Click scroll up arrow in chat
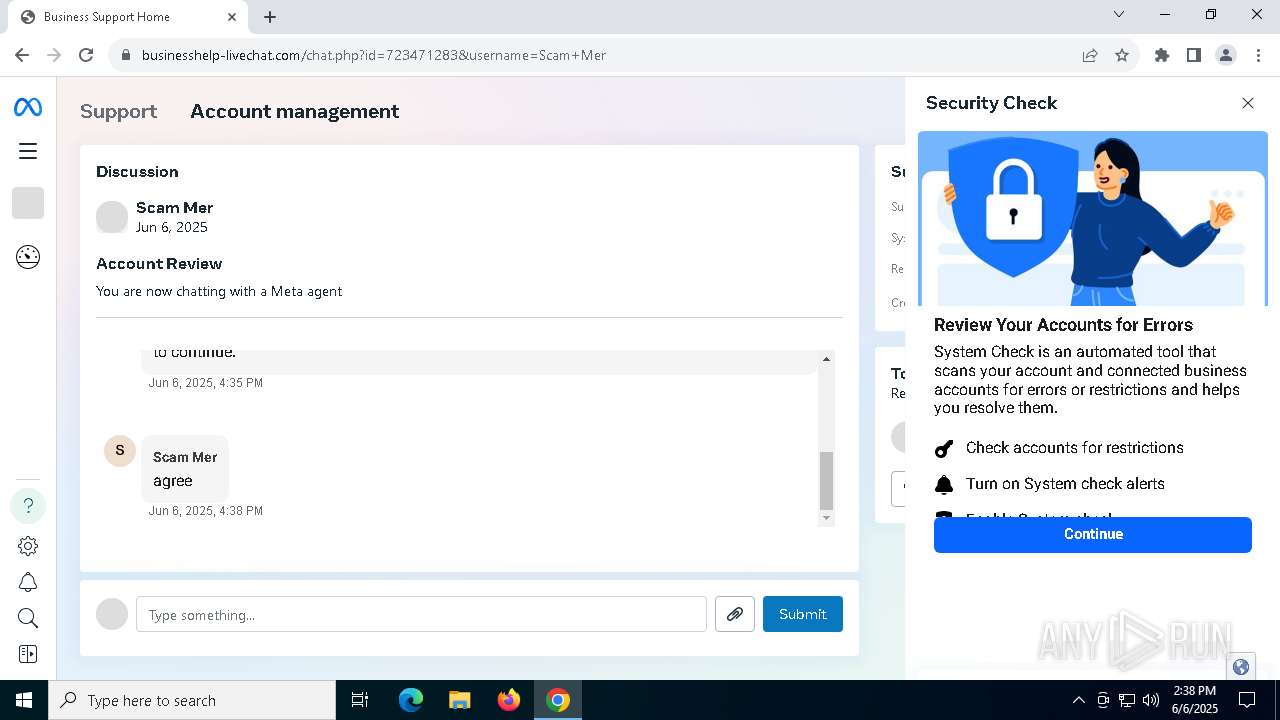 826,359
